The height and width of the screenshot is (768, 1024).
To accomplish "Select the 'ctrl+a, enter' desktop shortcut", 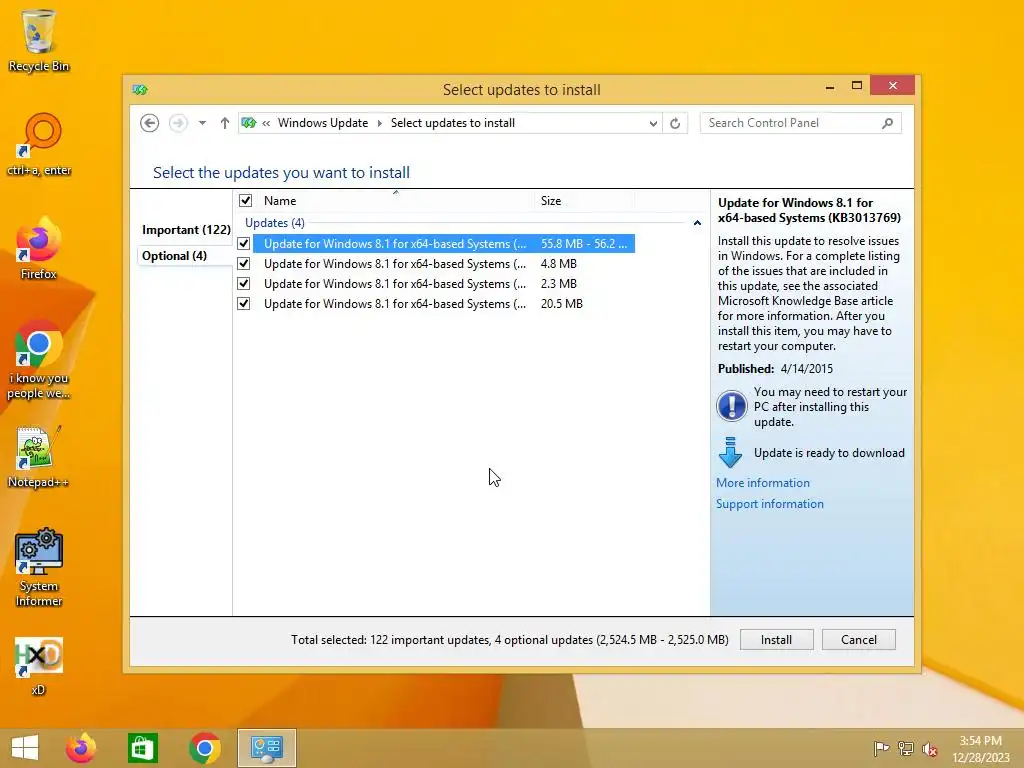I will coord(39,144).
